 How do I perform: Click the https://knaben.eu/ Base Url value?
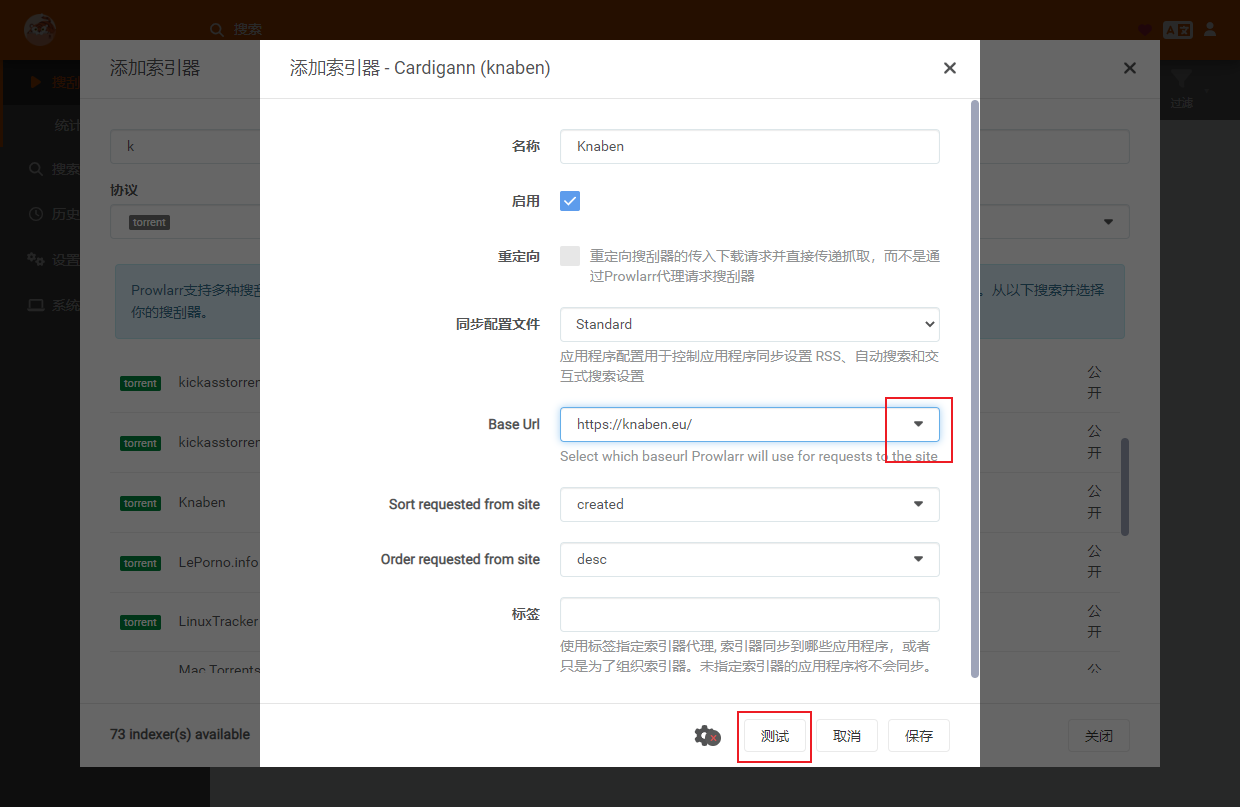(634, 424)
